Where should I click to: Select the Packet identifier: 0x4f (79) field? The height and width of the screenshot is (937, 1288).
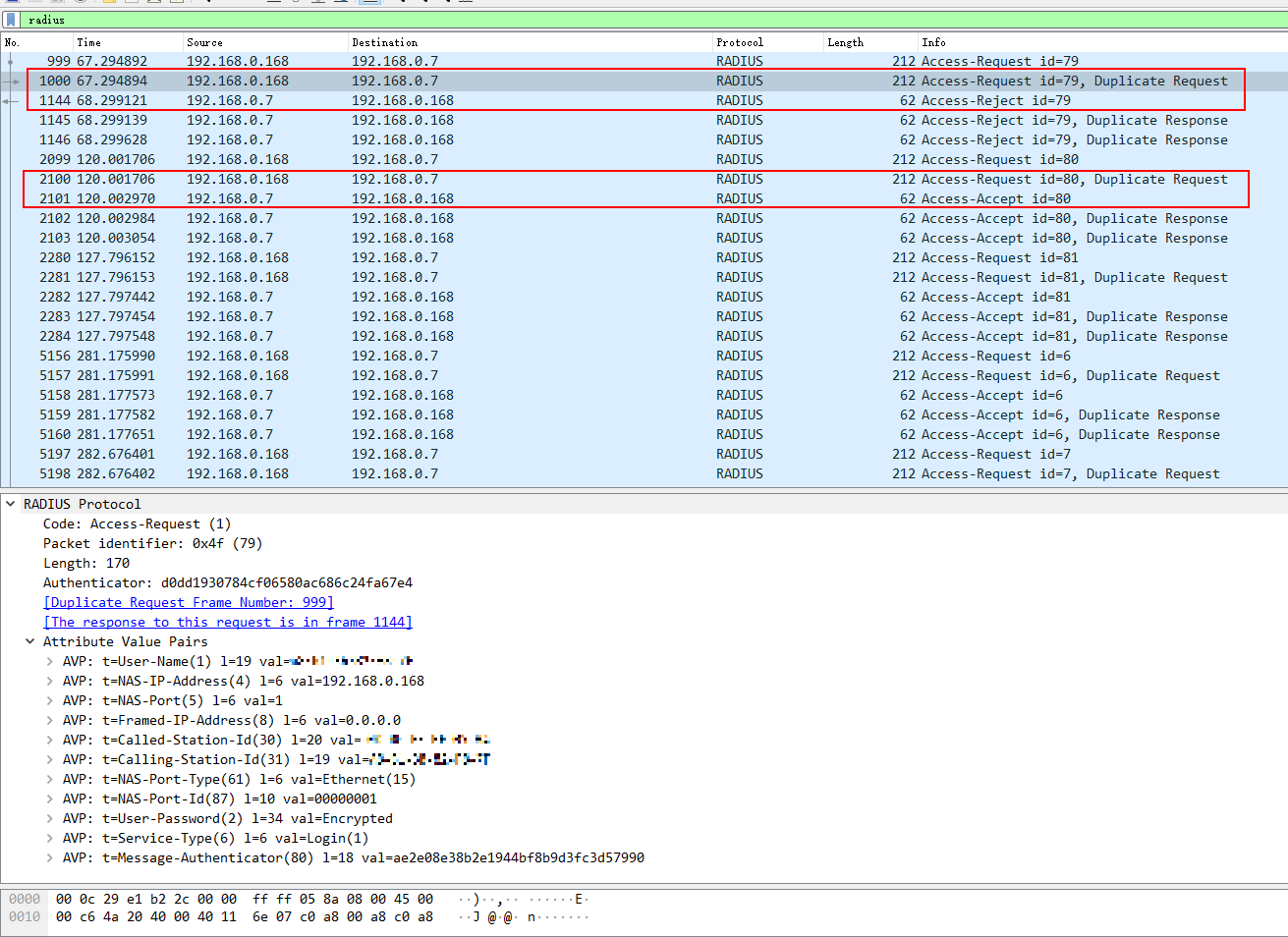tap(153, 543)
